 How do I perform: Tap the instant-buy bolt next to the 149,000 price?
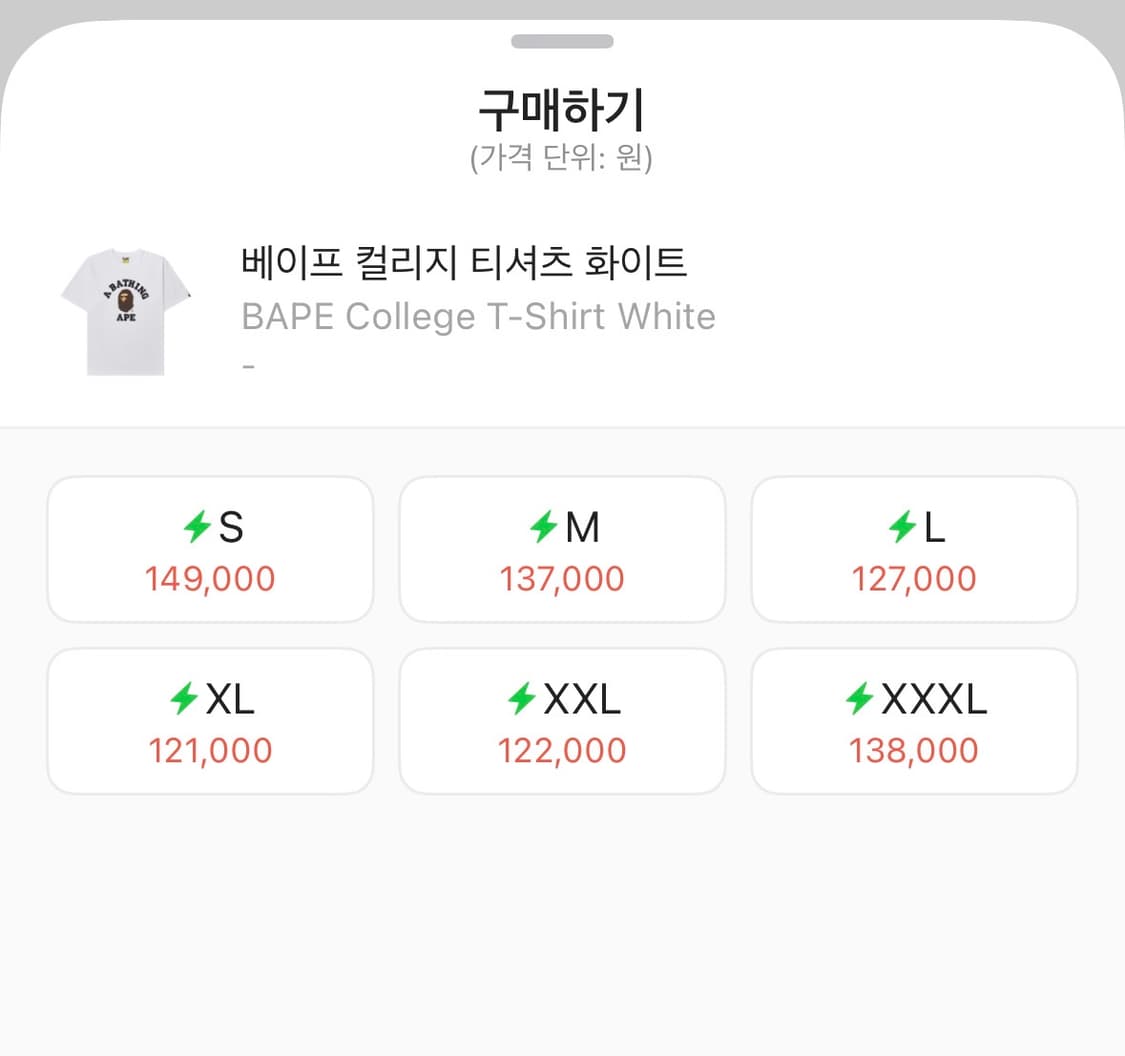(196, 527)
